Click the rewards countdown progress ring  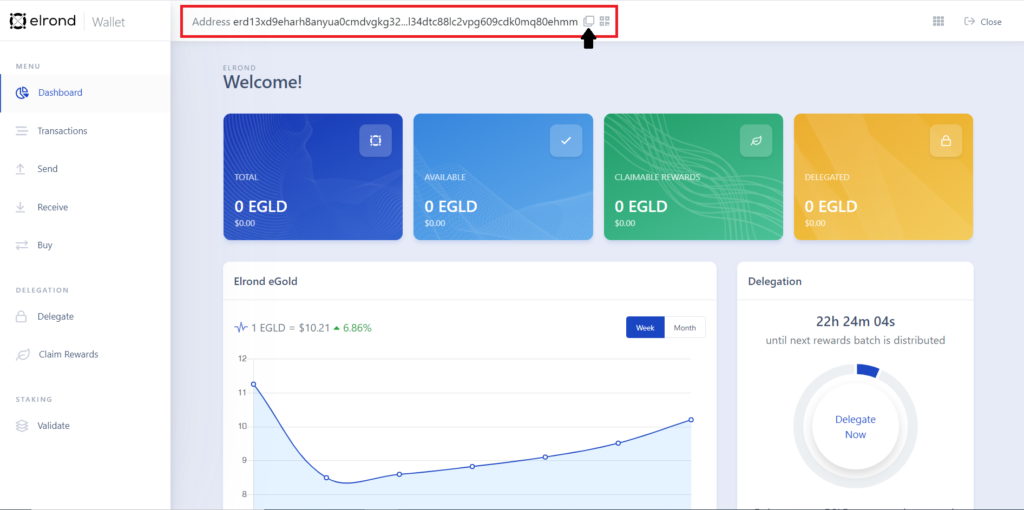(x=855, y=427)
